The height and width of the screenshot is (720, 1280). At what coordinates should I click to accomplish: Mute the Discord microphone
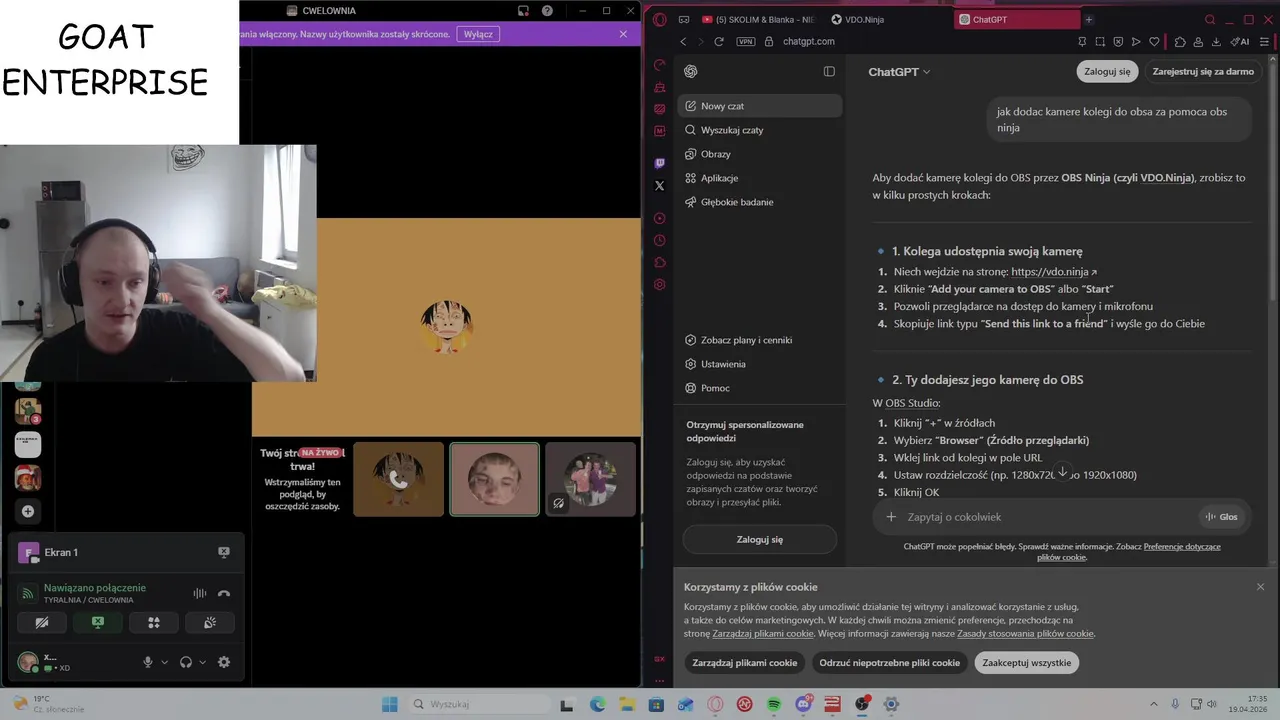[x=148, y=662]
